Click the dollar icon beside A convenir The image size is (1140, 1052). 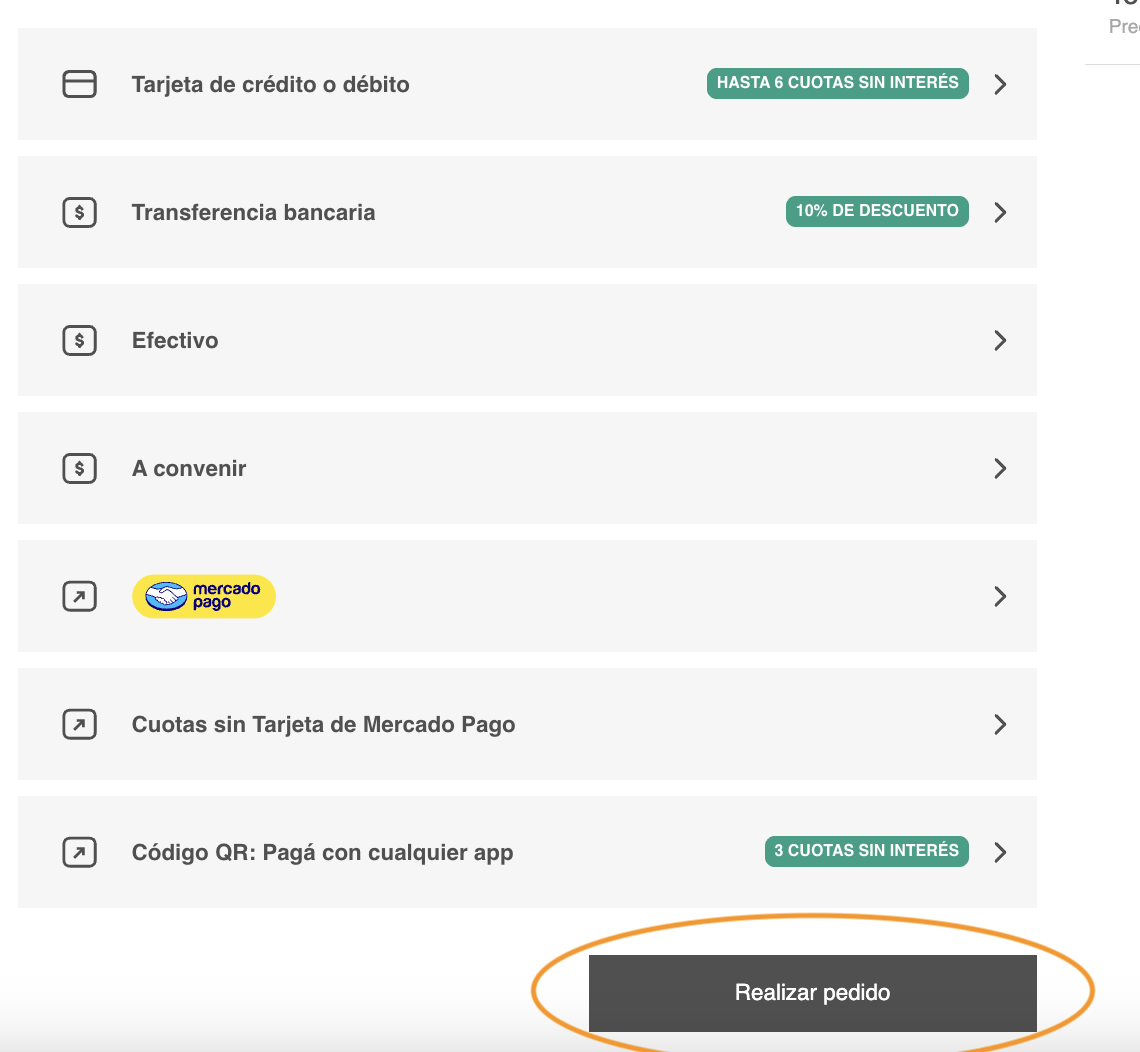[x=80, y=469]
